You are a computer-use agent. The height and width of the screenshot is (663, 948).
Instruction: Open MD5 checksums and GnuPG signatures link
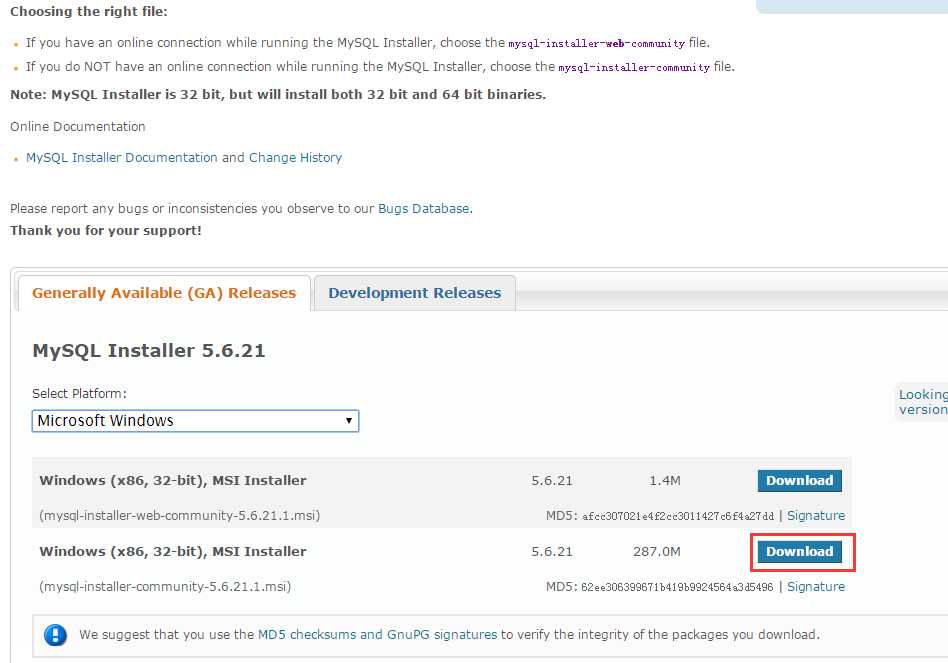(377, 635)
